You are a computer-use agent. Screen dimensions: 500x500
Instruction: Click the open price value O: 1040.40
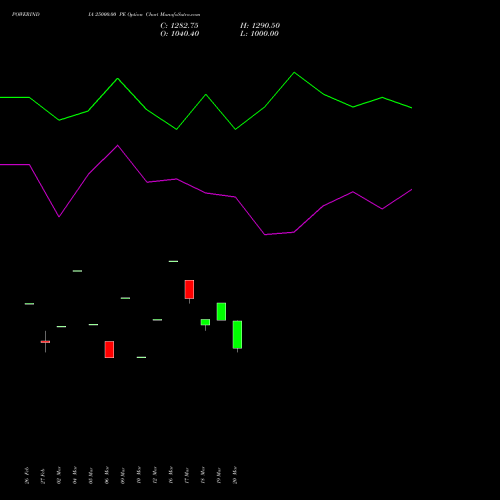pos(180,34)
